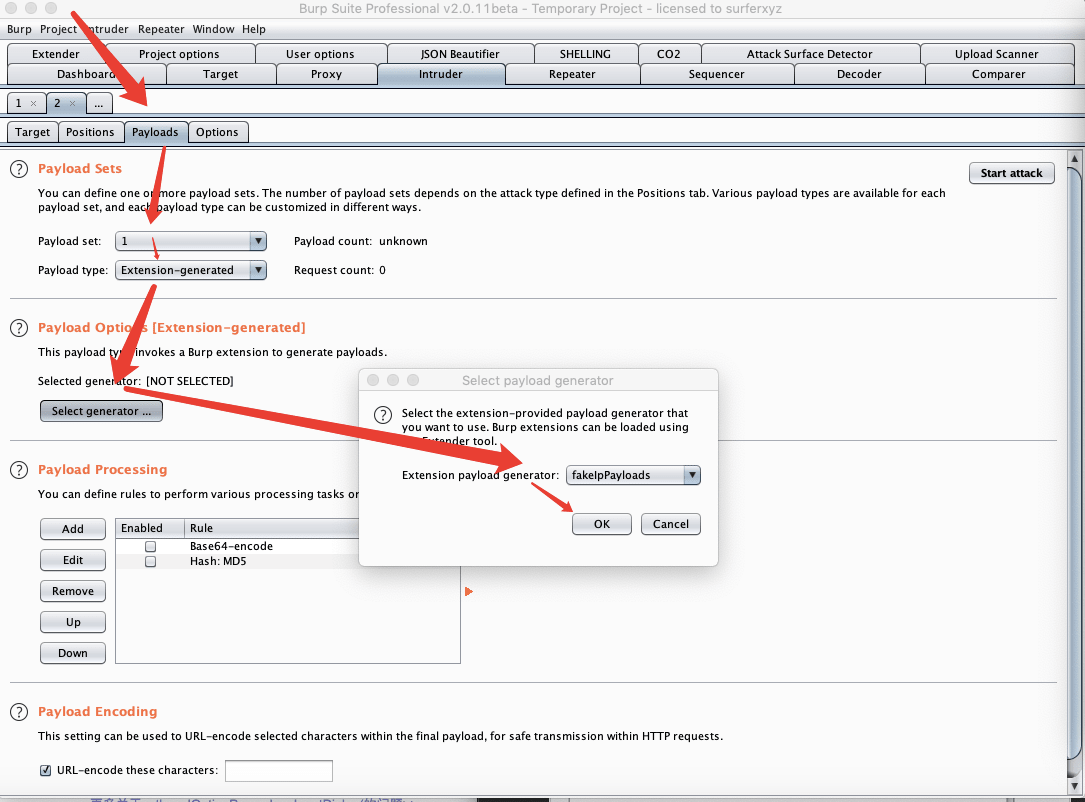
Task: Open help for Payload Processing section
Action: [19, 470]
